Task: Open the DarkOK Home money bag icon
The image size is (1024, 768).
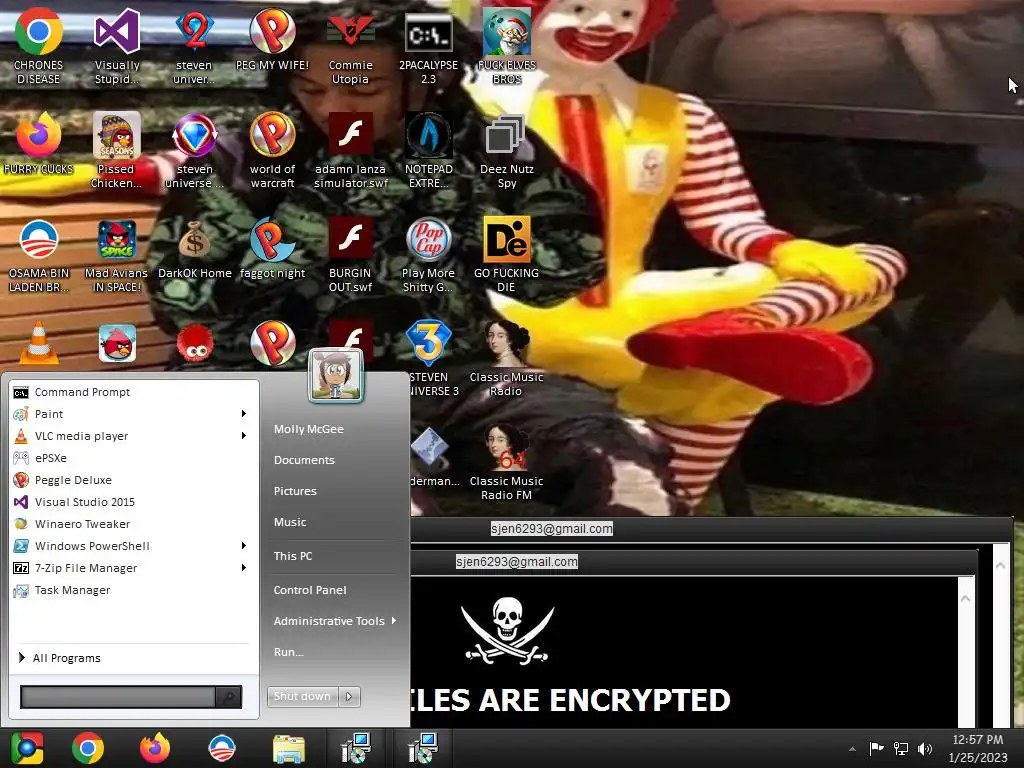Action: click(195, 249)
